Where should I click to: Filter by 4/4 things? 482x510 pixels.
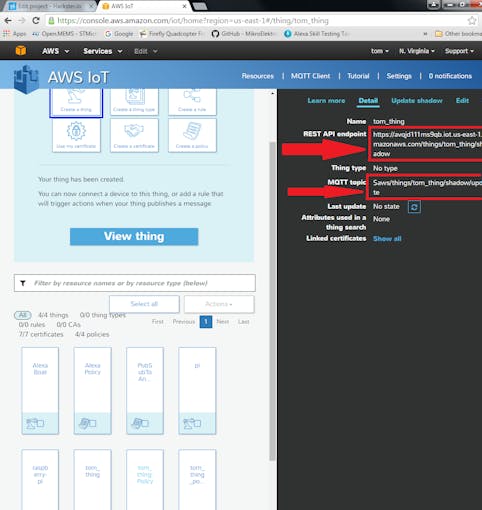click(x=53, y=315)
